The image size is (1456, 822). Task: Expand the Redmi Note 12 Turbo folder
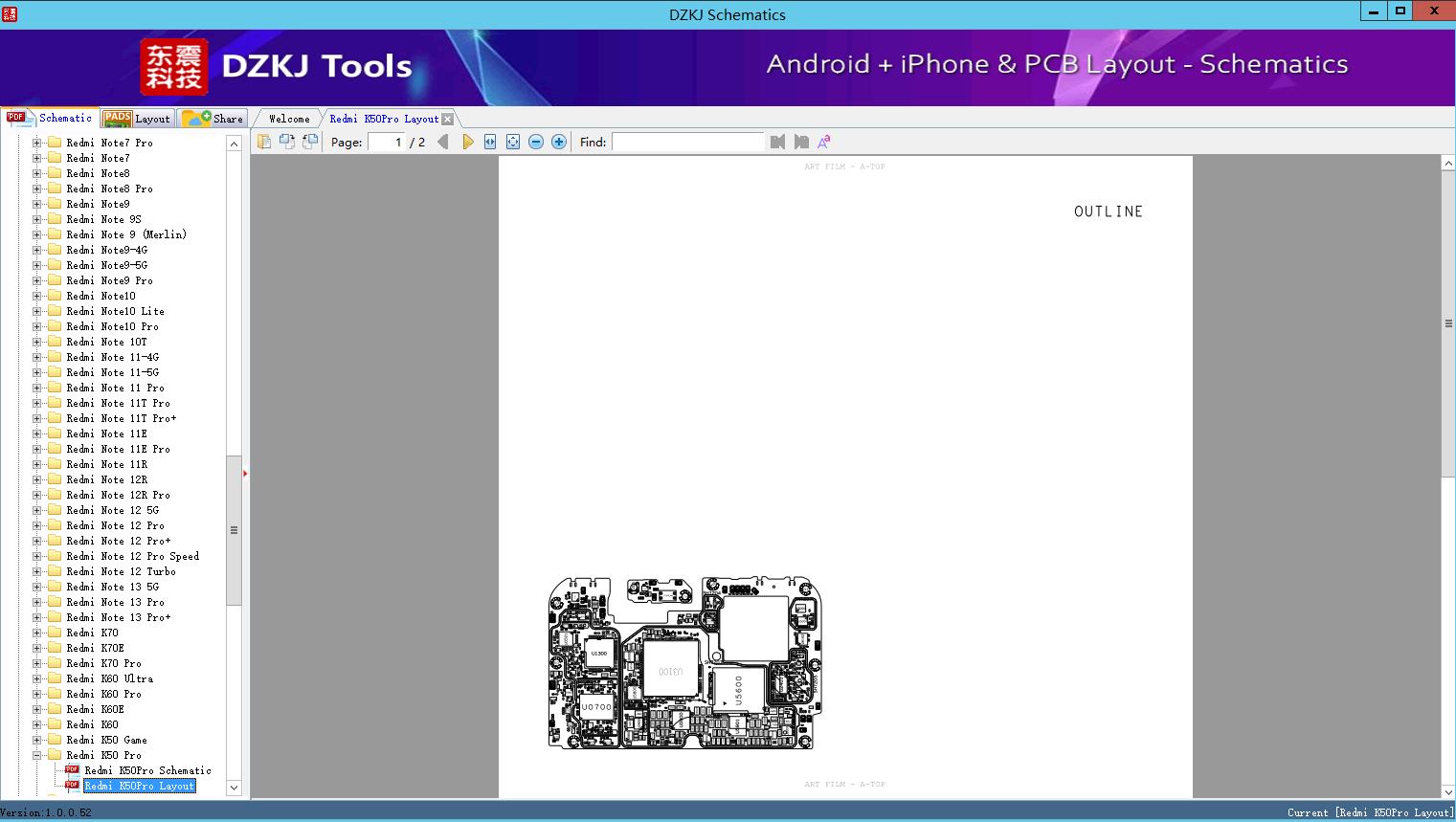(36, 571)
